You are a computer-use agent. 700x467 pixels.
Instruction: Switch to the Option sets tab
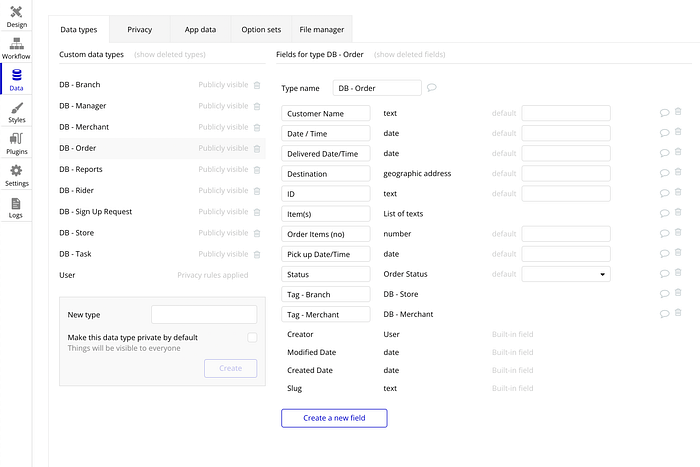[x=261, y=29]
